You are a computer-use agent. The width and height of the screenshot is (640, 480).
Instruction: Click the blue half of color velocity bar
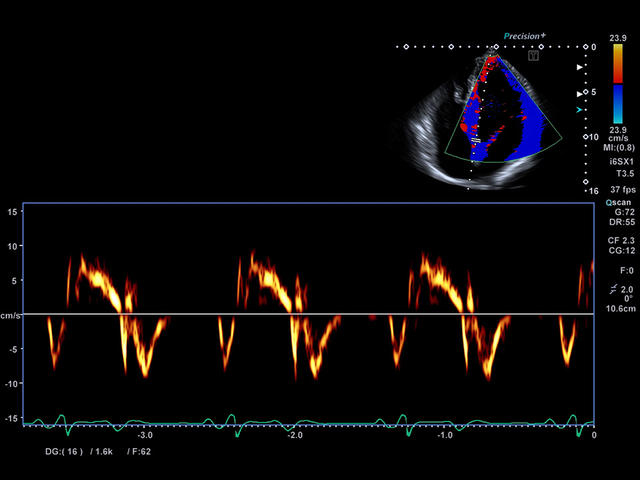pyautogui.click(x=618, y=104)
